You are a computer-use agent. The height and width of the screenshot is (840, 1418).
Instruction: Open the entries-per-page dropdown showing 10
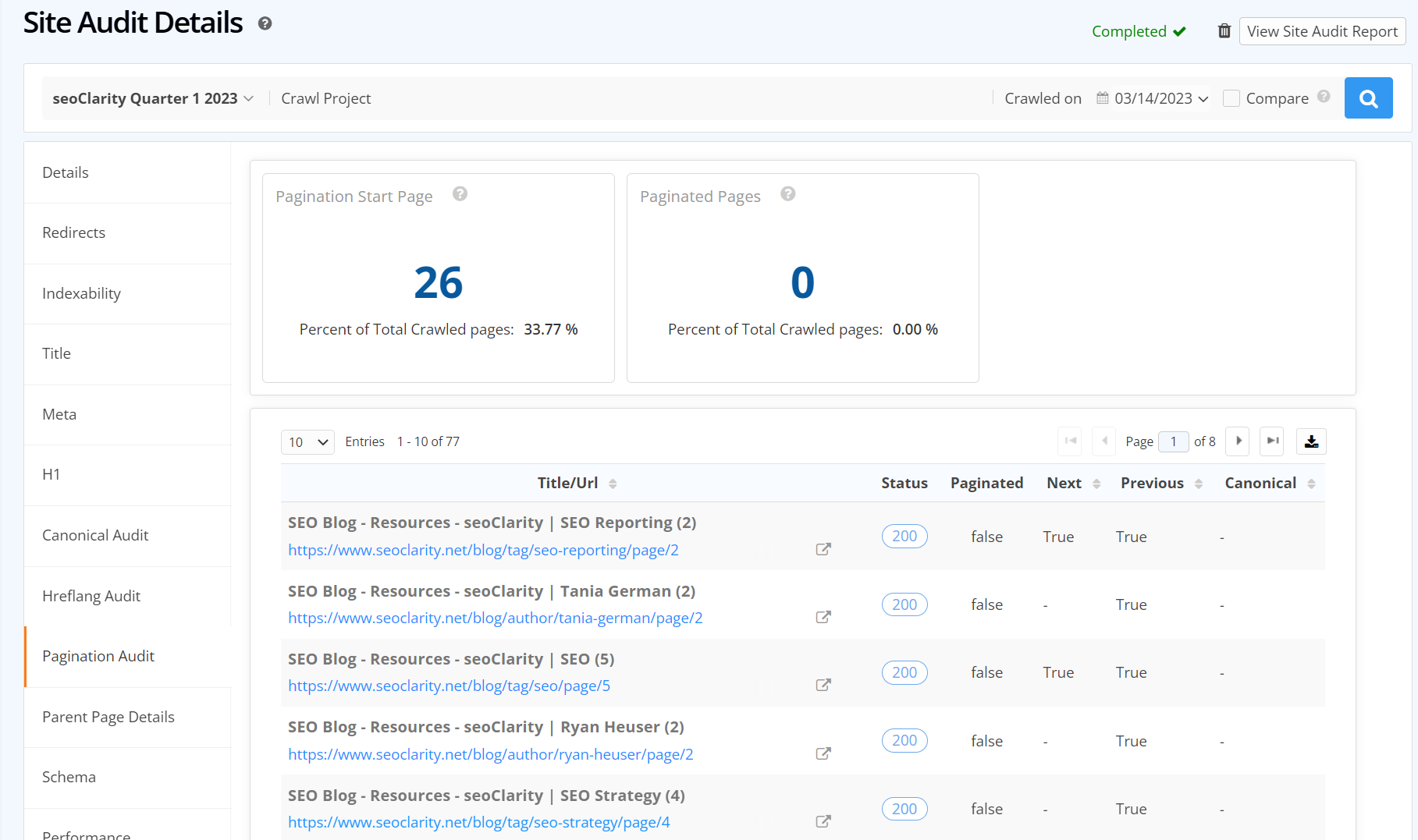[307, 441]
